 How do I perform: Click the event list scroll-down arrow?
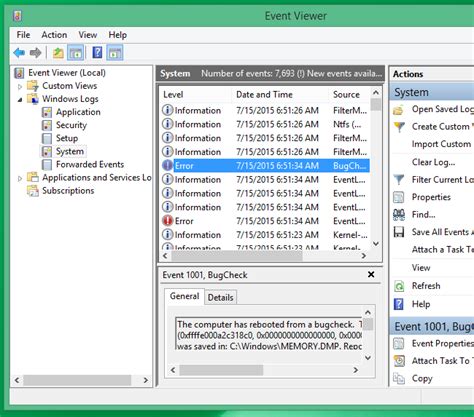376,244
